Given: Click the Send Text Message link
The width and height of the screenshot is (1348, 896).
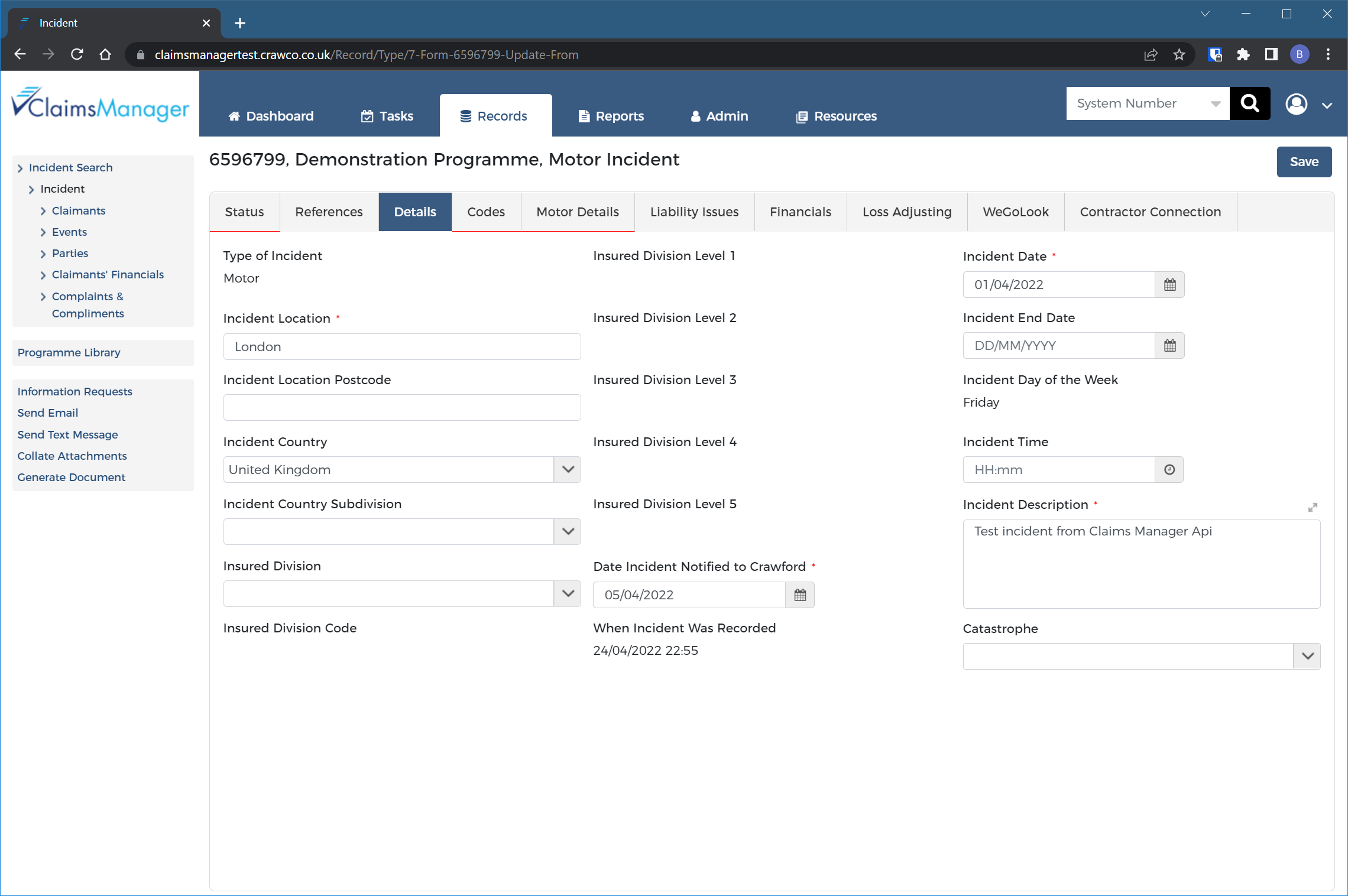Looking at the screenshot, I should click(x=67, y=435).
